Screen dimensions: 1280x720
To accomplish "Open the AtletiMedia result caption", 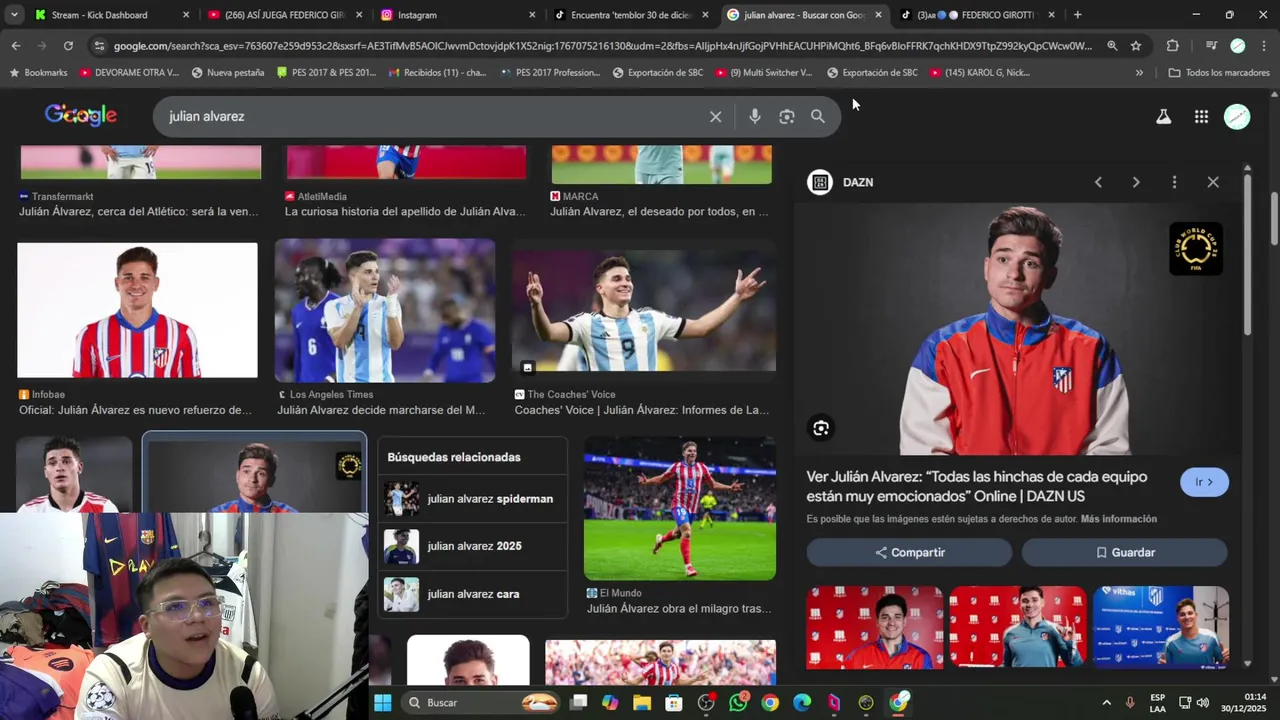I will (405, 212).
